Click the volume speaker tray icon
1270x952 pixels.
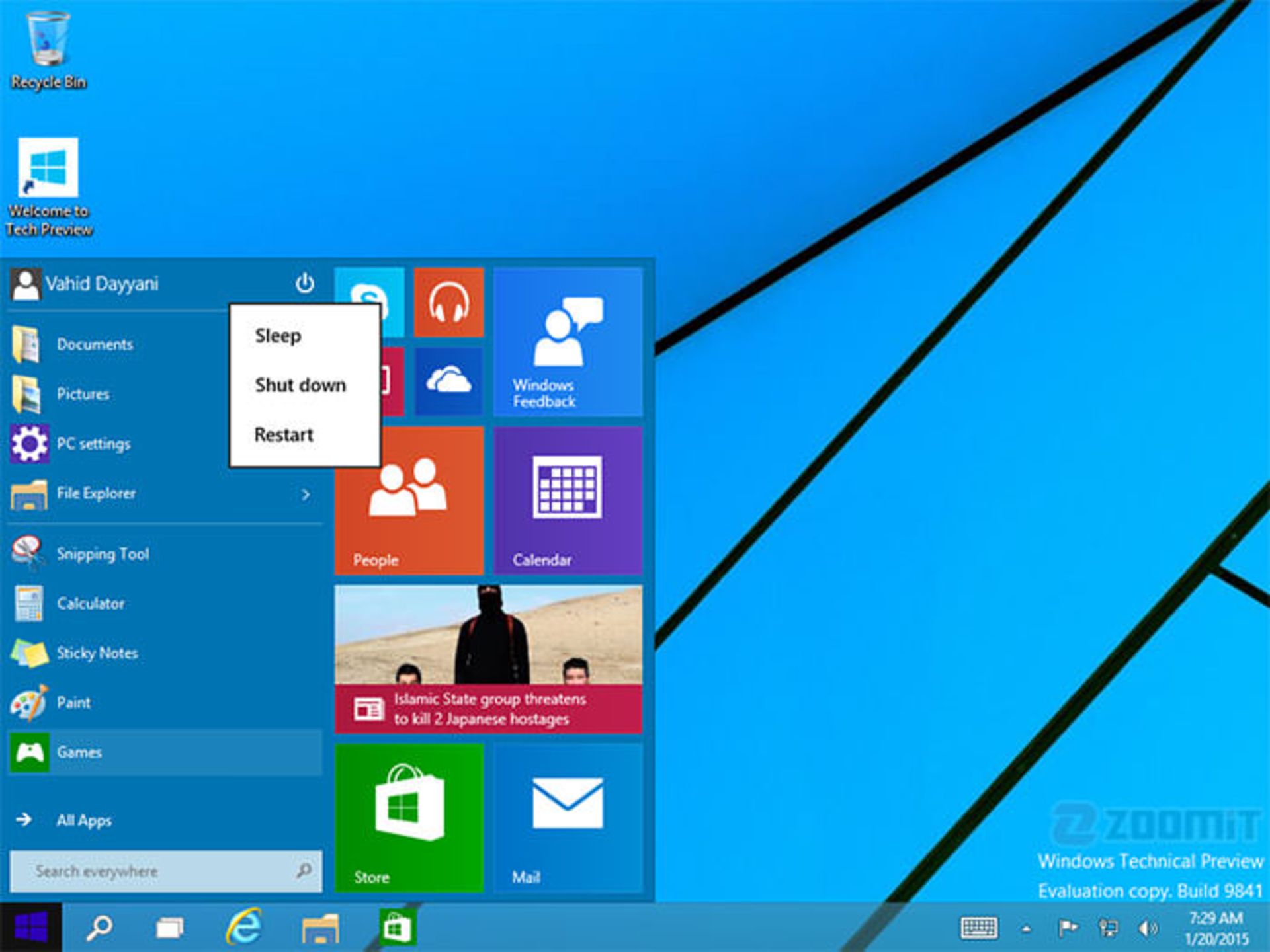[1148, 928]
